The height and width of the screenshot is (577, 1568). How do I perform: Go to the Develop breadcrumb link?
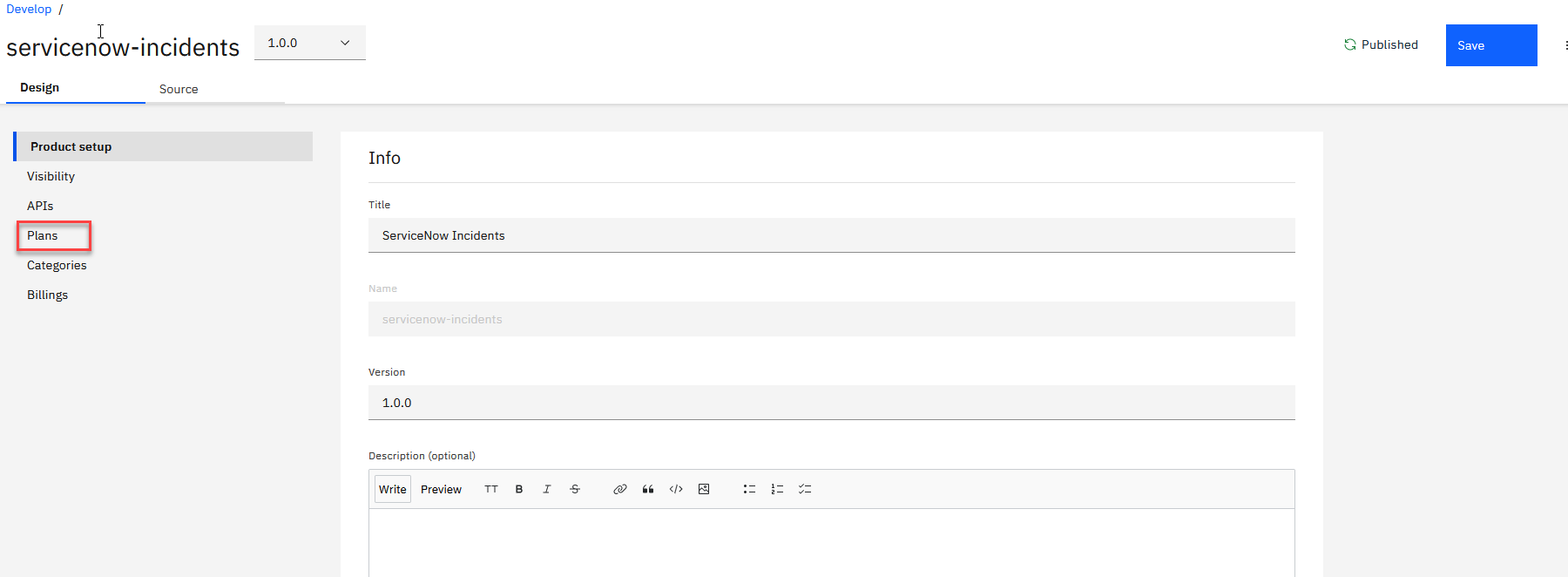point(29,9)
